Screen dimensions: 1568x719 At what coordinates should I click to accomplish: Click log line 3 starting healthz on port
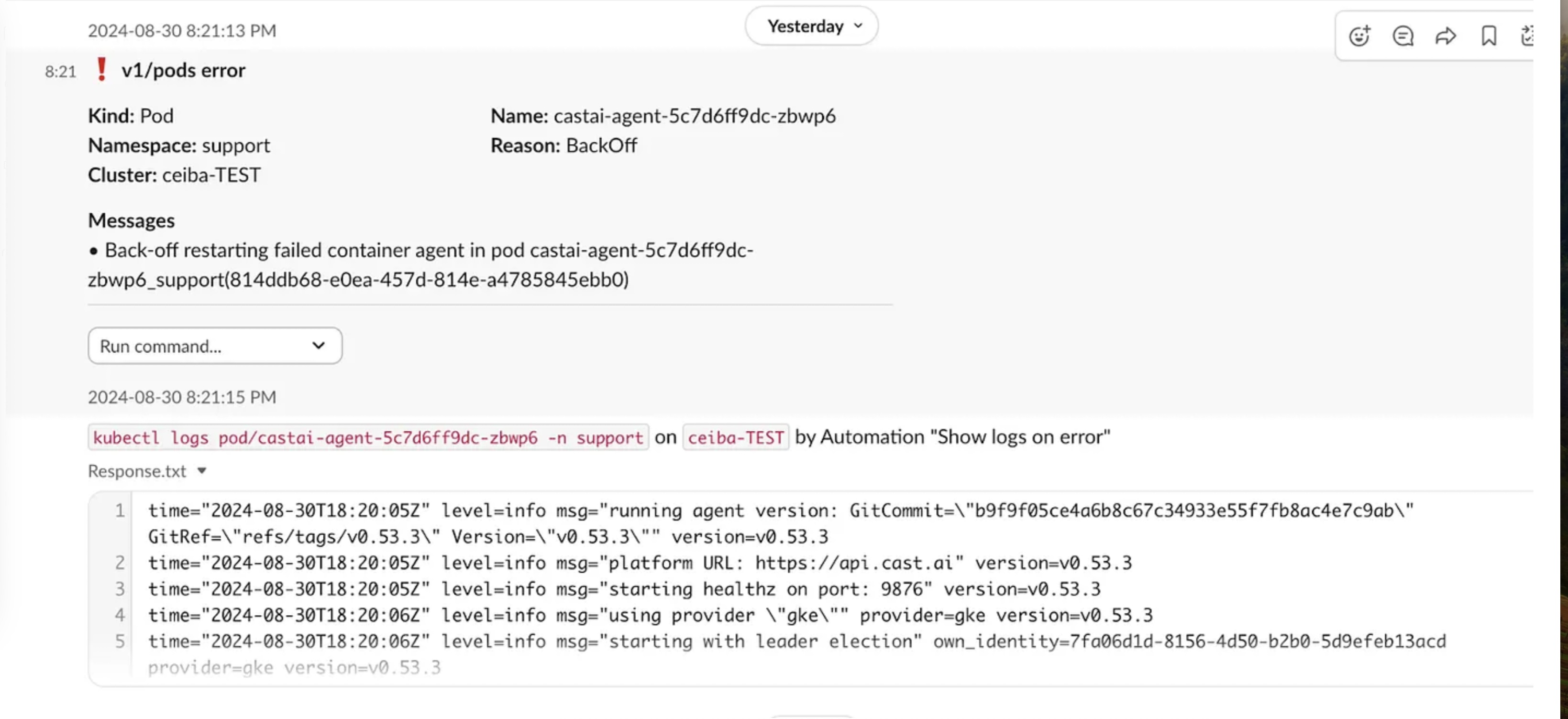[x=625, y=589]
